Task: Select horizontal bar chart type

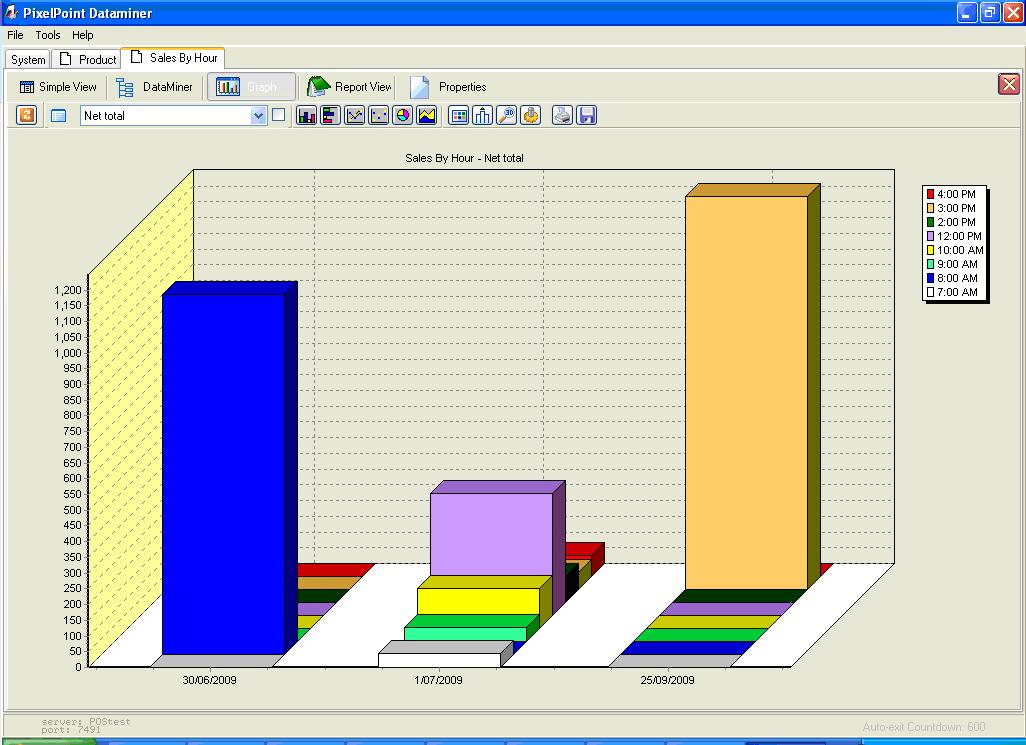Action: [x=330, y=115]
